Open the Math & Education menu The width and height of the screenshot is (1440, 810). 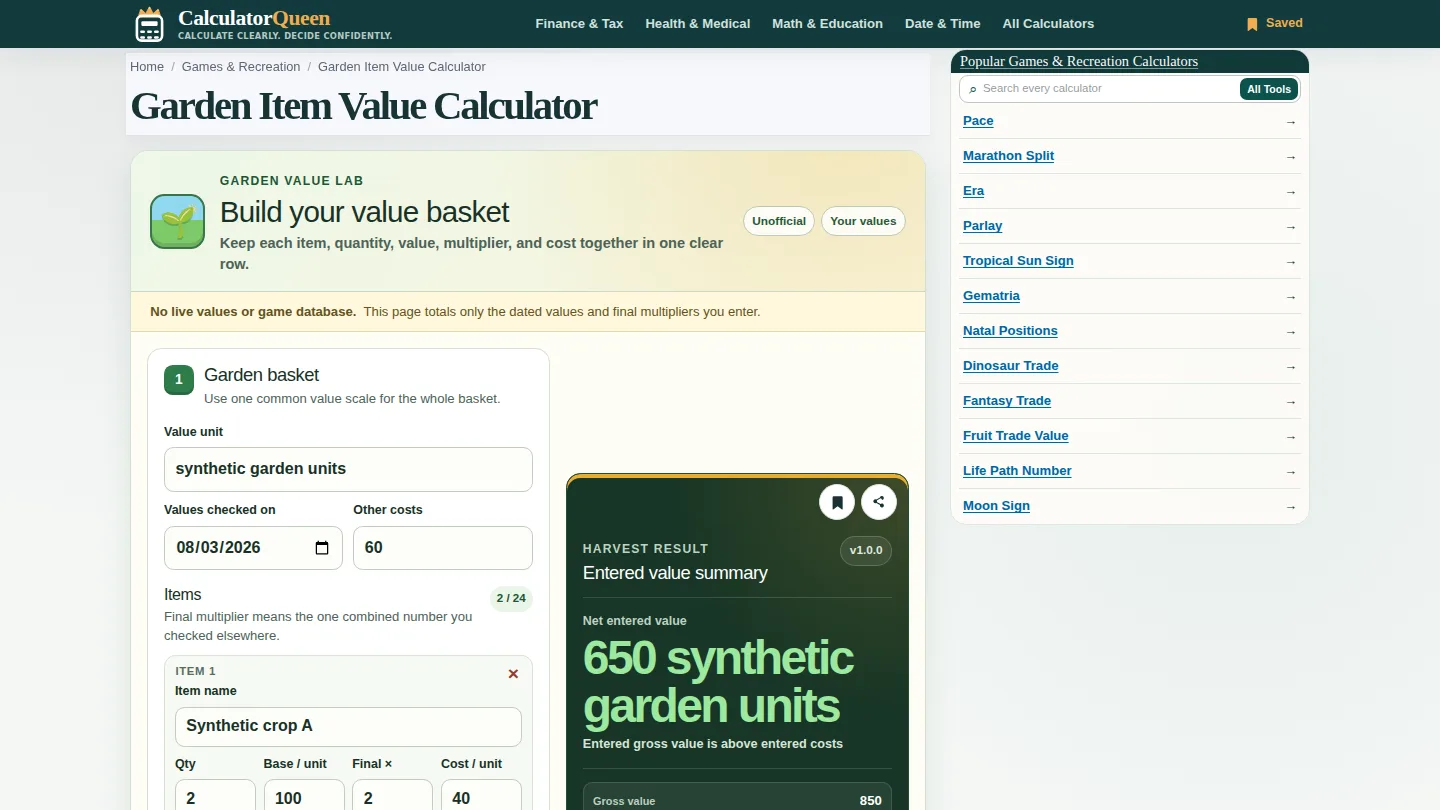coord(827,23)
